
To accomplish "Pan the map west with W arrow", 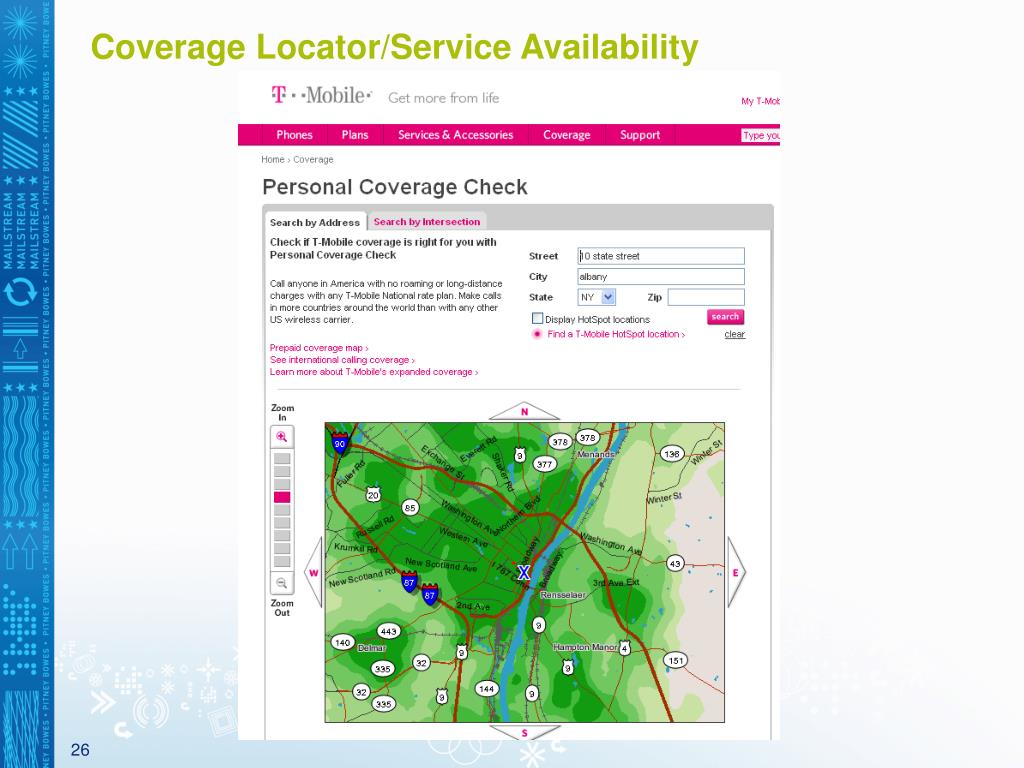I will pyautogui.click(x=313, y=573).
